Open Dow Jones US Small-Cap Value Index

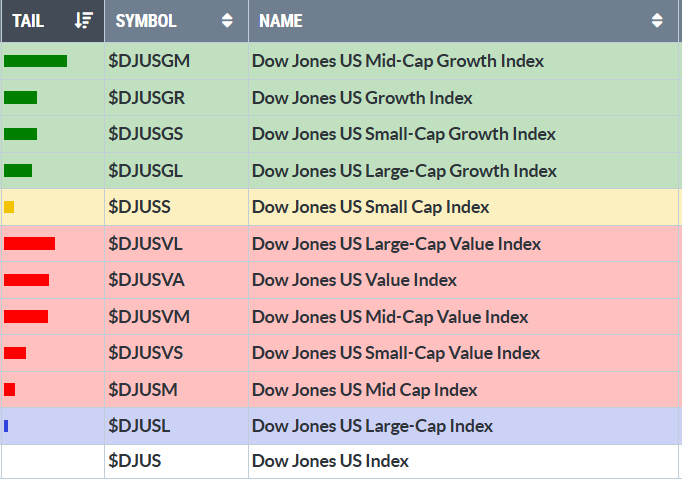[396, 353]
